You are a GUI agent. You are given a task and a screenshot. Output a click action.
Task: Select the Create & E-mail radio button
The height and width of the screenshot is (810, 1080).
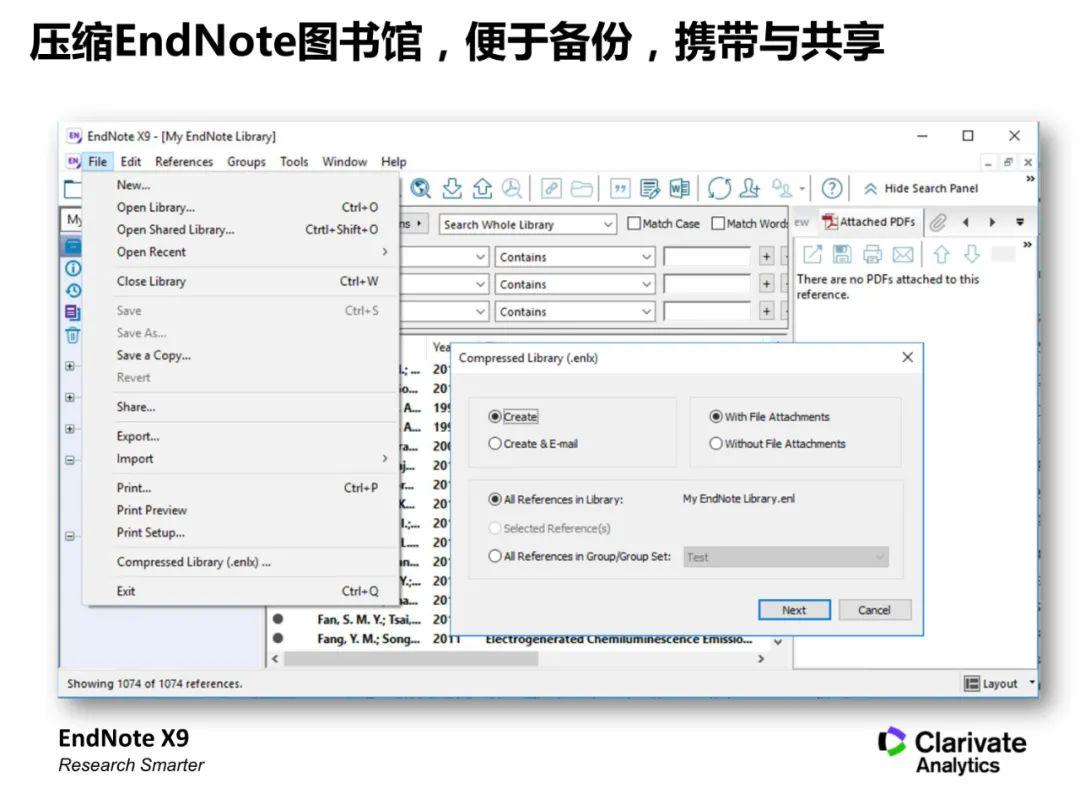tap(495, 444)
